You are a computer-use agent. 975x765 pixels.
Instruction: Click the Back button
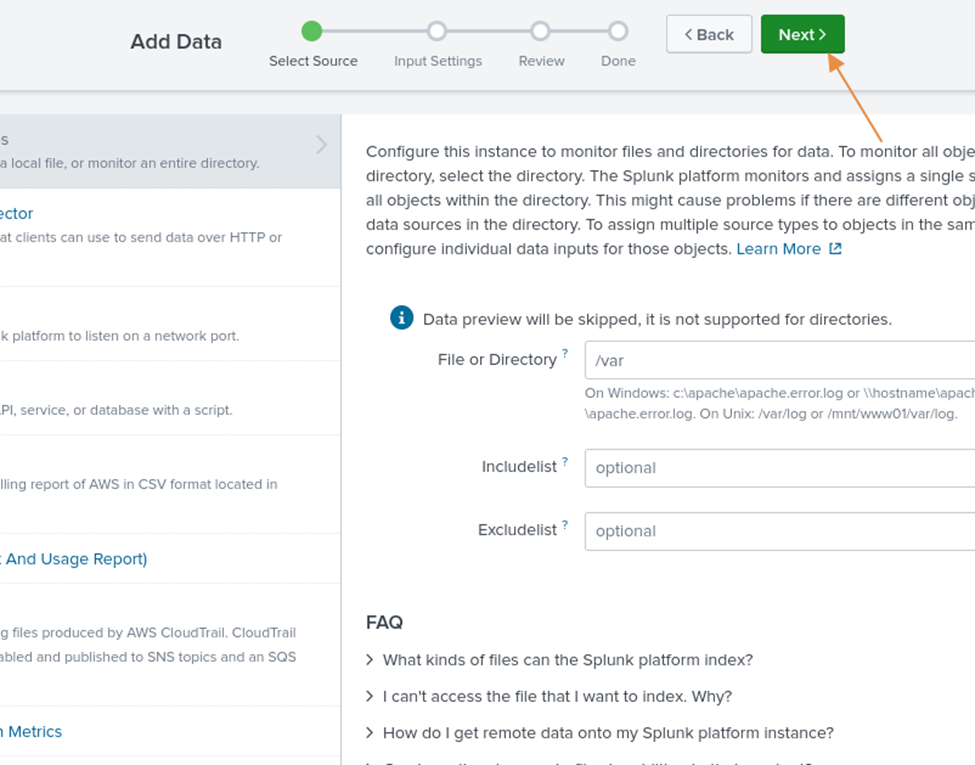pyautogui.click(x=708, y=33)
